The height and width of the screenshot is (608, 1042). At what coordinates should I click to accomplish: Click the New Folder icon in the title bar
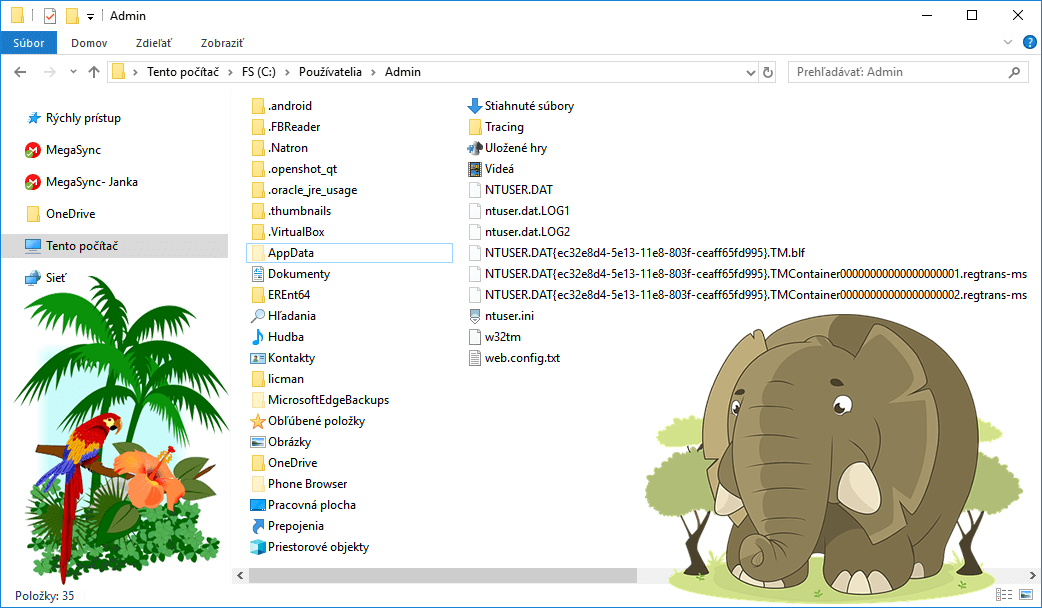(71, 16)
